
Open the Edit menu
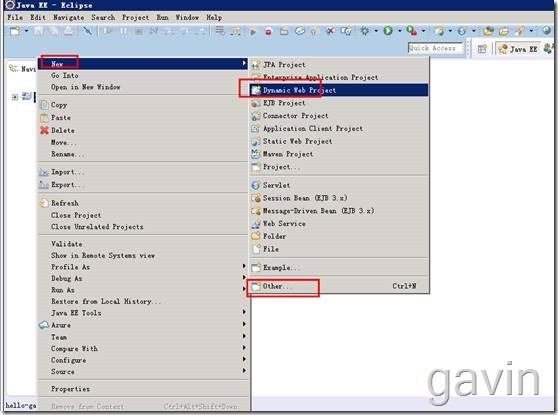point(38,17)
